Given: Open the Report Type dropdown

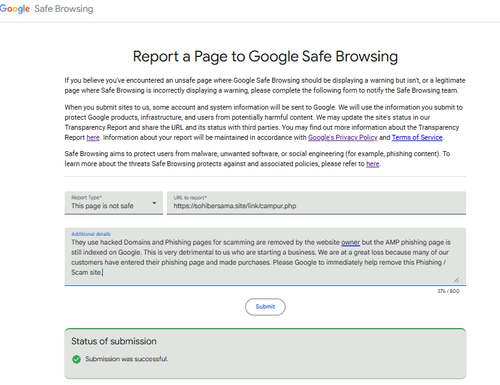Looking at the screenshot, I should coord(114,203).
